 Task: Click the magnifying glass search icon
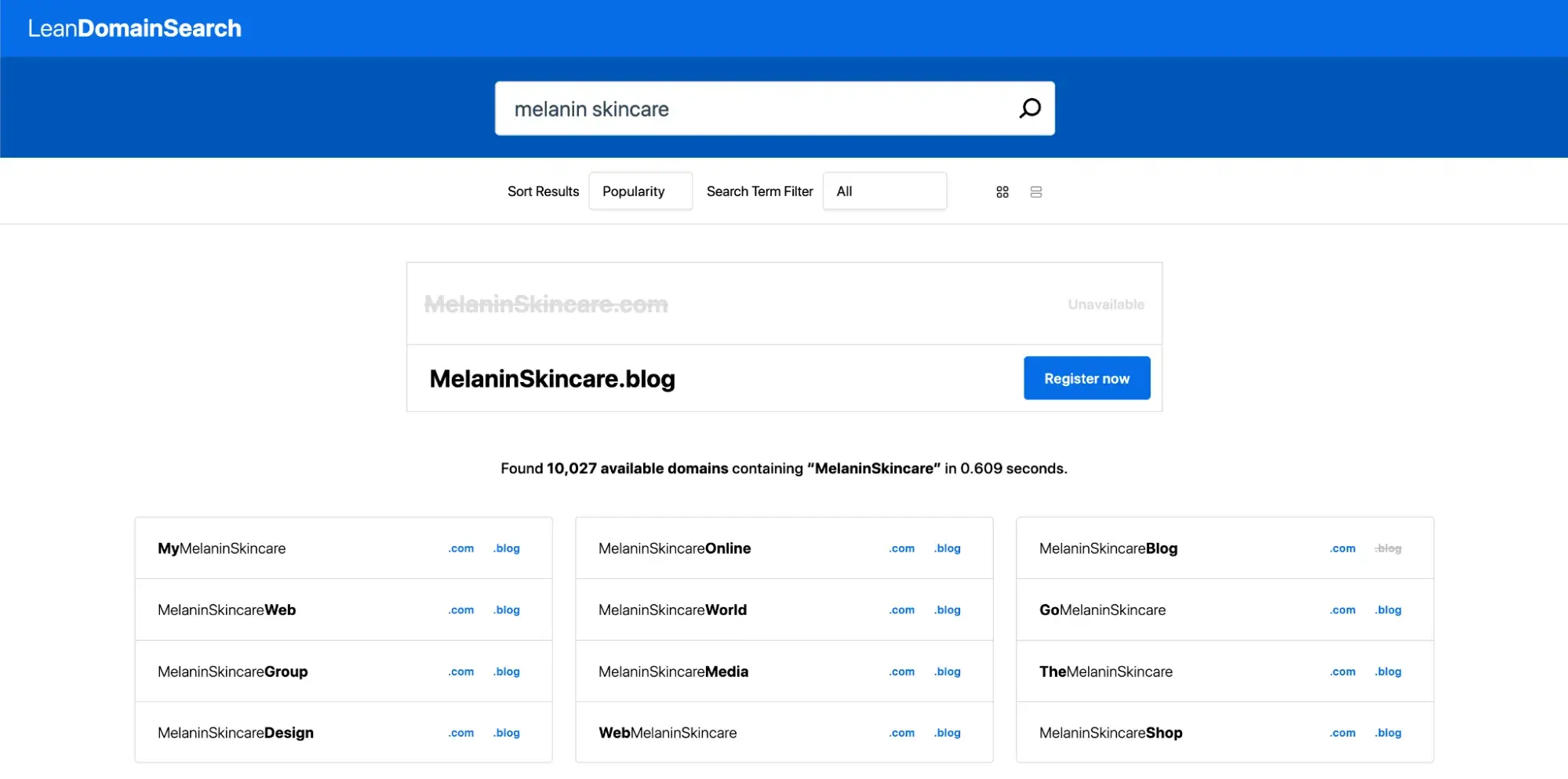[1030, 108]
